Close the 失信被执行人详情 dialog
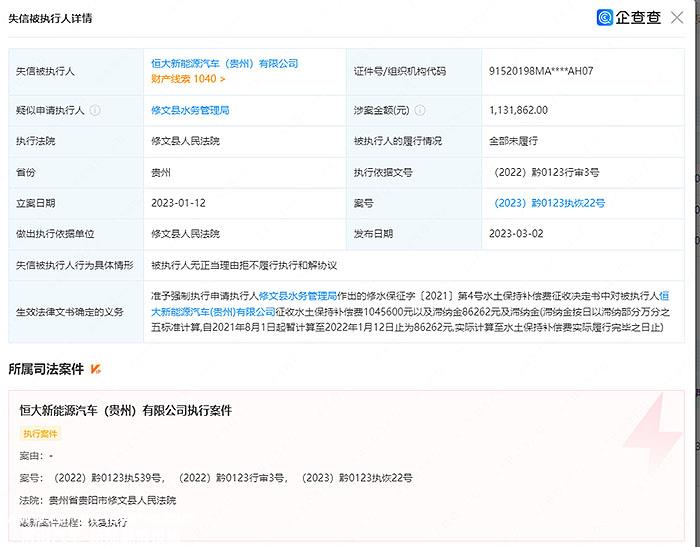Image resolution: width=700 pixels, height=547 pixels. pyautogui.click(x=677, y=18)
